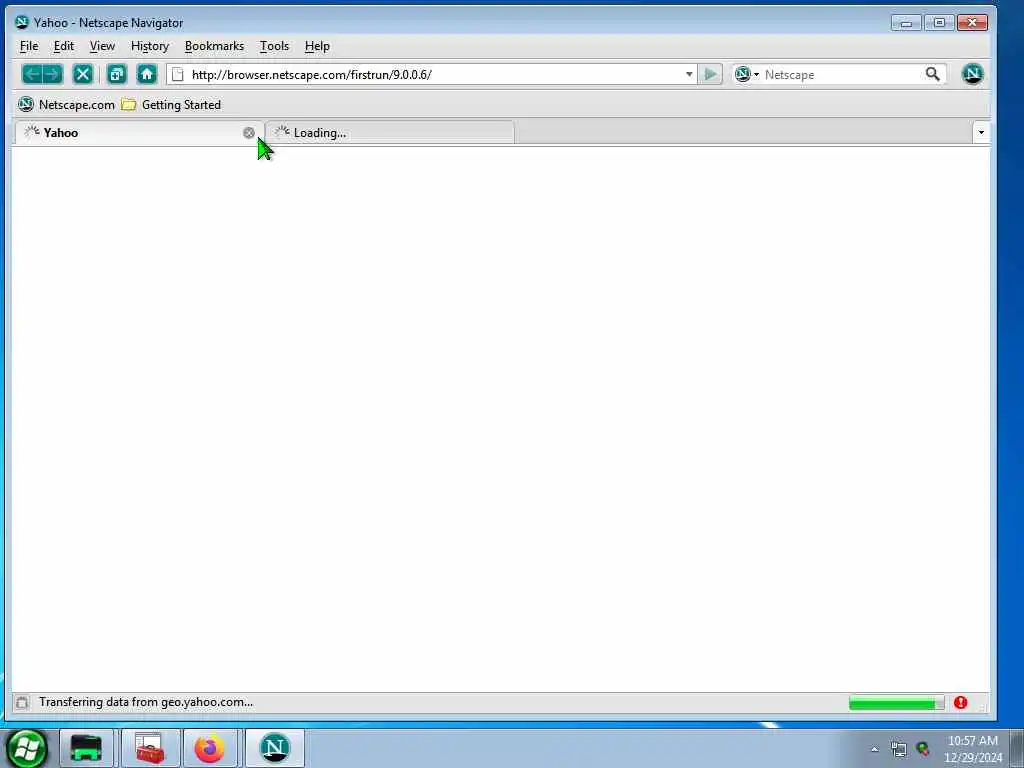The image size is (1024, 768).
Task: Stop loading with the X toolbar button
Action: [x=83, y=74]
